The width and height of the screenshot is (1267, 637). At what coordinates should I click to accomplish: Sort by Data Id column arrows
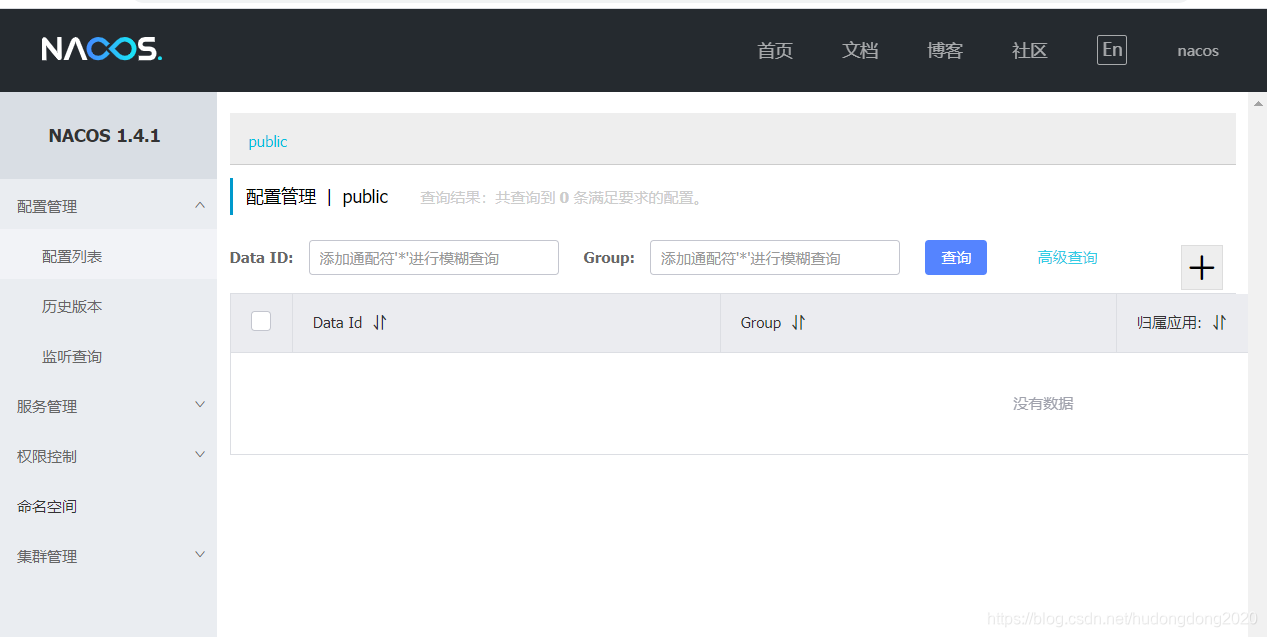(380, 323)
